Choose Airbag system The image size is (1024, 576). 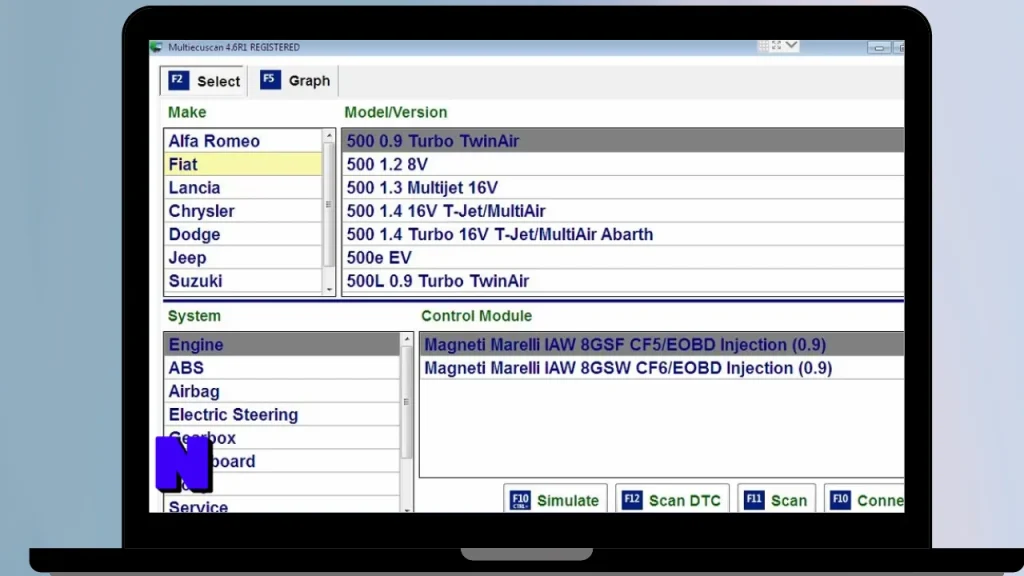pyautogui.click(x=282, y=392)
